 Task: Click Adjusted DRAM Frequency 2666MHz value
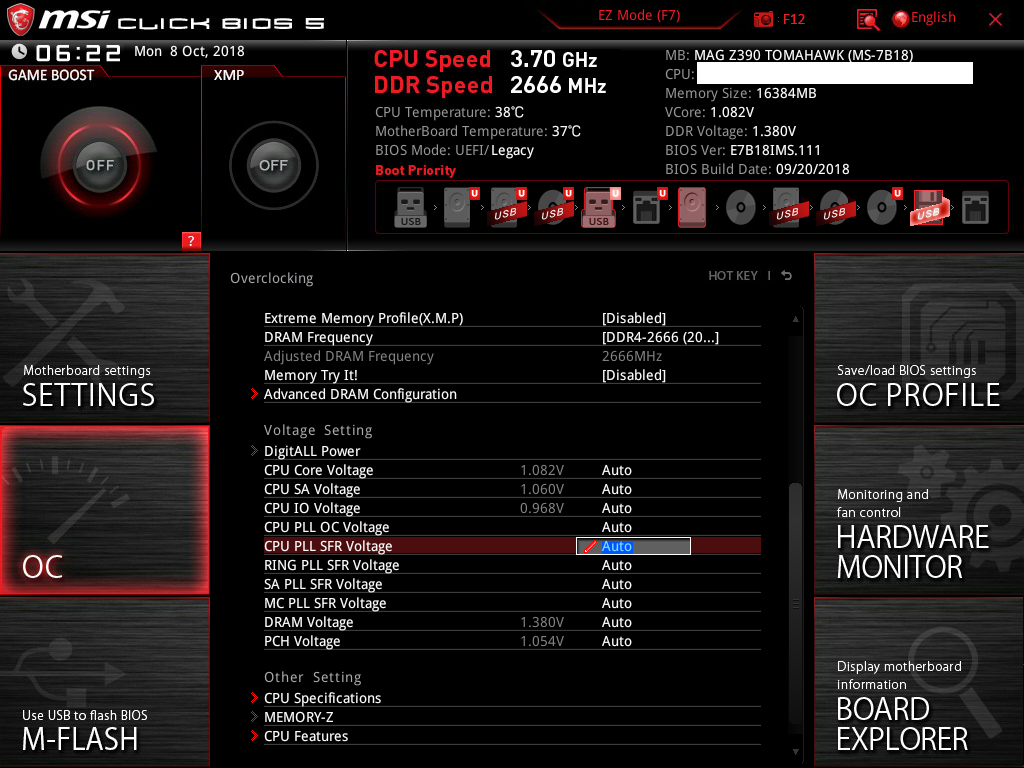[x=632, y=356]
